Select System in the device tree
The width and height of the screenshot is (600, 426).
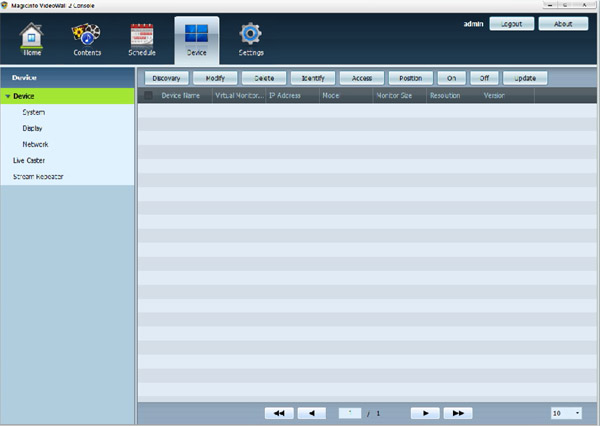tap(32, 113)
